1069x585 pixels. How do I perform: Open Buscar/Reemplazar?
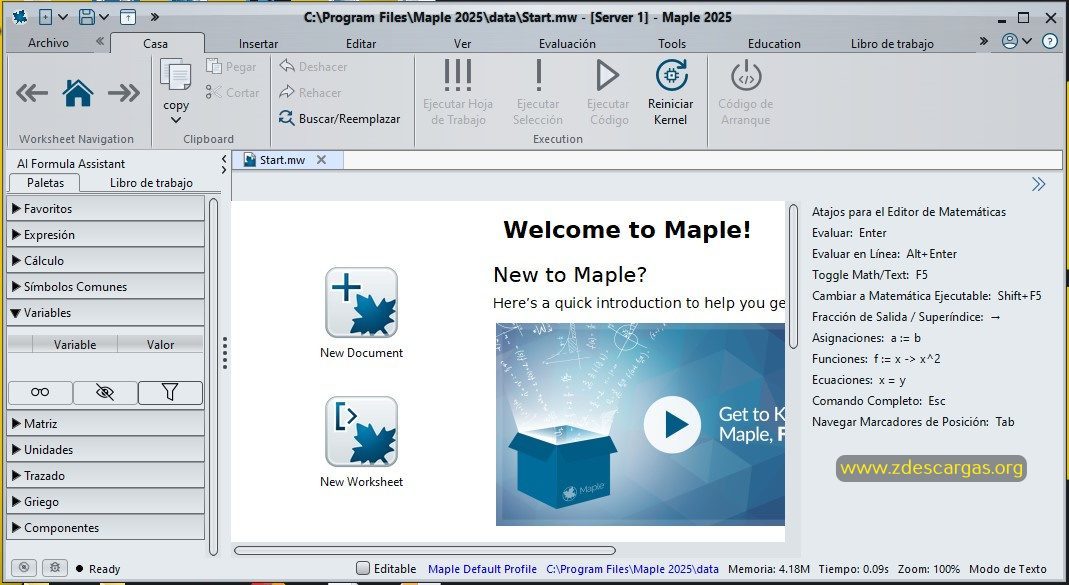(340, 119)
